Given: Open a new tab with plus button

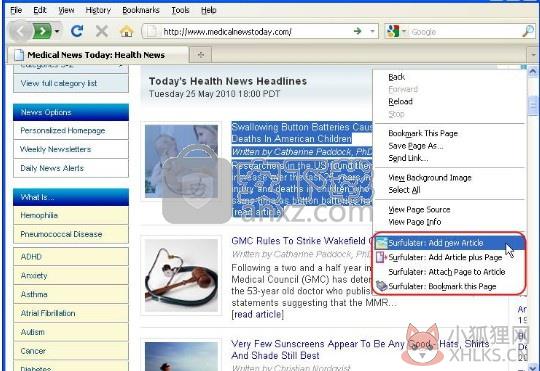Looking at the screenshot, I should (x=201, y=55).
